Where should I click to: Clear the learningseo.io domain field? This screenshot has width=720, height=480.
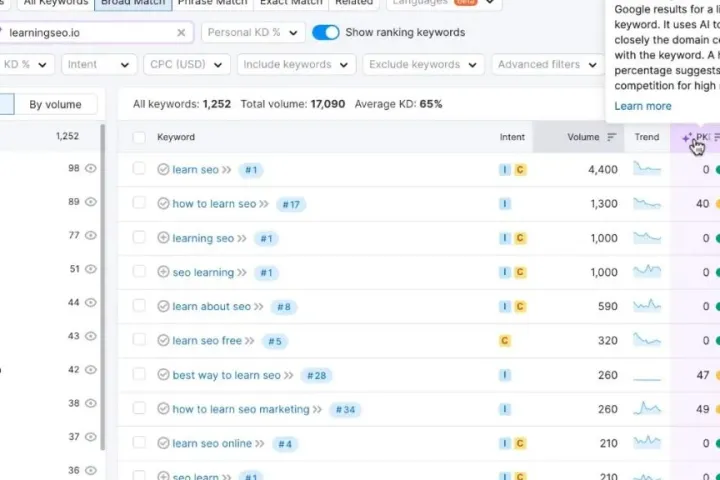[181, 33]
